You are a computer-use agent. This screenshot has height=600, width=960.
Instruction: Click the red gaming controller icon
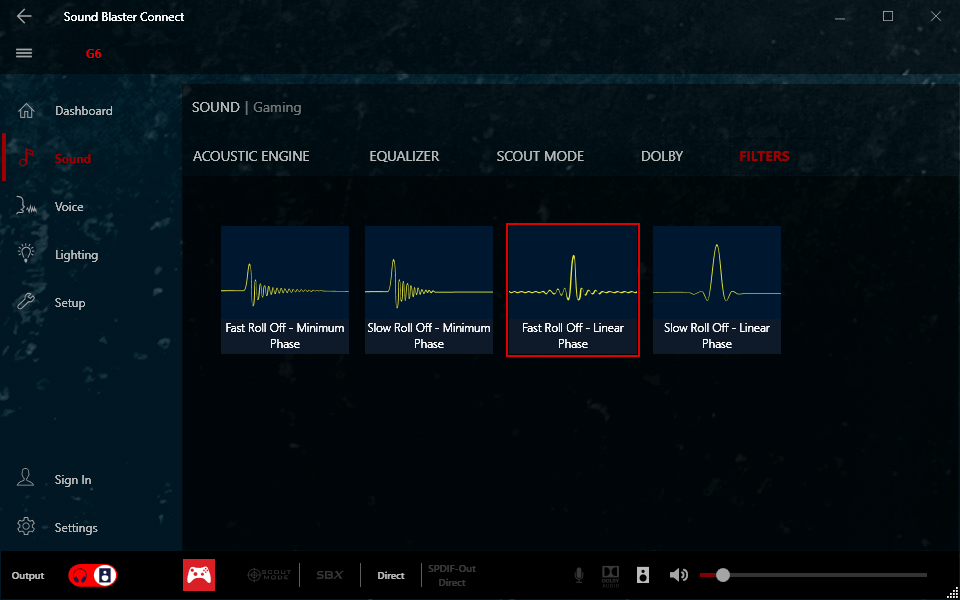[x=199, y=575]
